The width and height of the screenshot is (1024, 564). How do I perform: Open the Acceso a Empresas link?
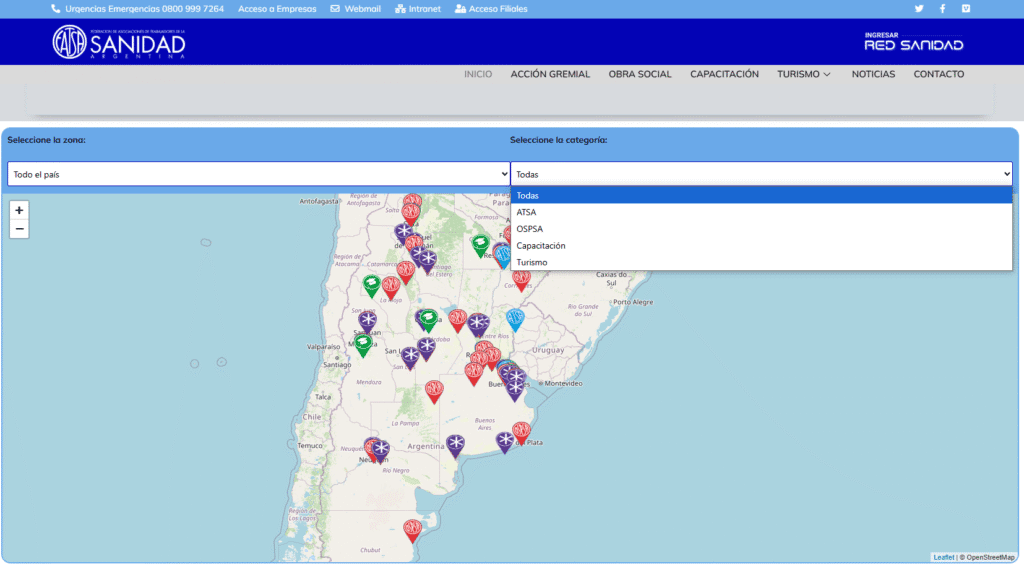click(x=277, y=8)
